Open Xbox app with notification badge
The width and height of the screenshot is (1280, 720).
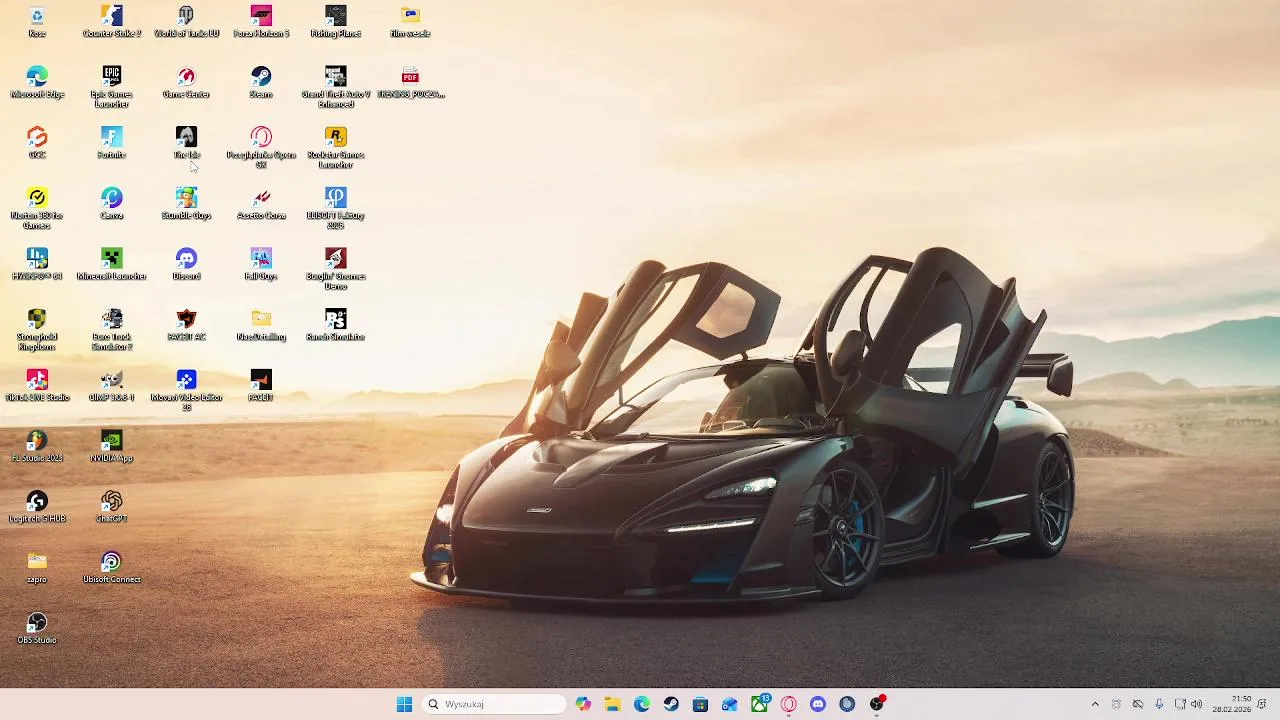(x=760, y=704)
